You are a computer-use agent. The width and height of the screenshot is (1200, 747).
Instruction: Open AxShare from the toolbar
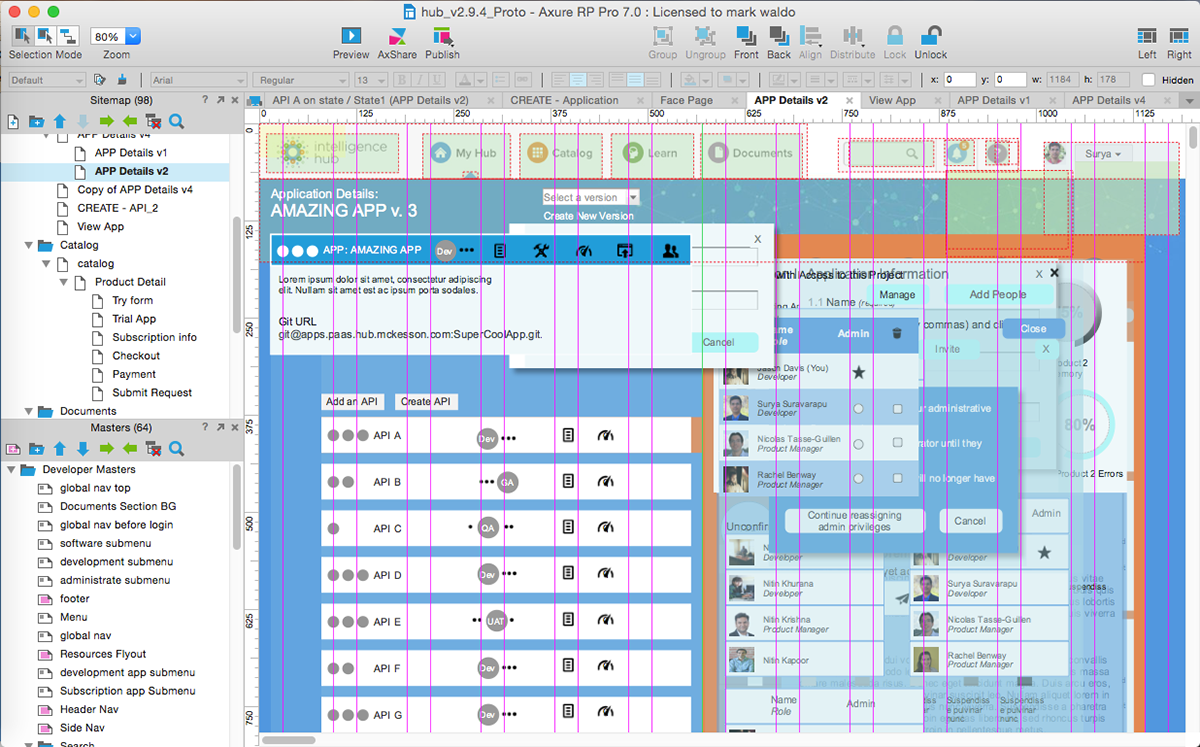click(x=397, y=36)
